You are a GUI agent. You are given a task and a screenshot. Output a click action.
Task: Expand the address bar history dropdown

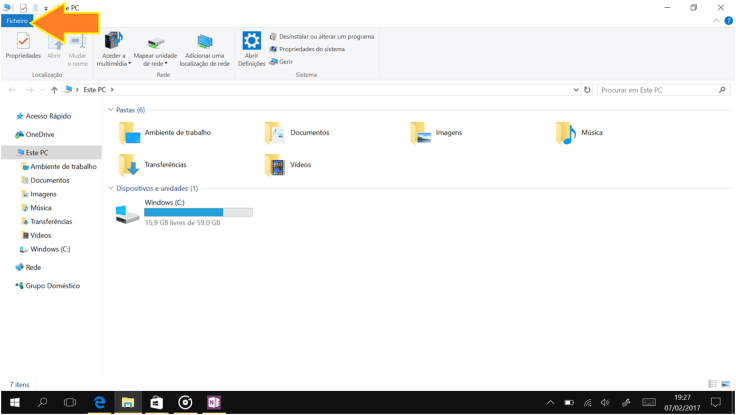pyautogui.click(x=576, y=90)
